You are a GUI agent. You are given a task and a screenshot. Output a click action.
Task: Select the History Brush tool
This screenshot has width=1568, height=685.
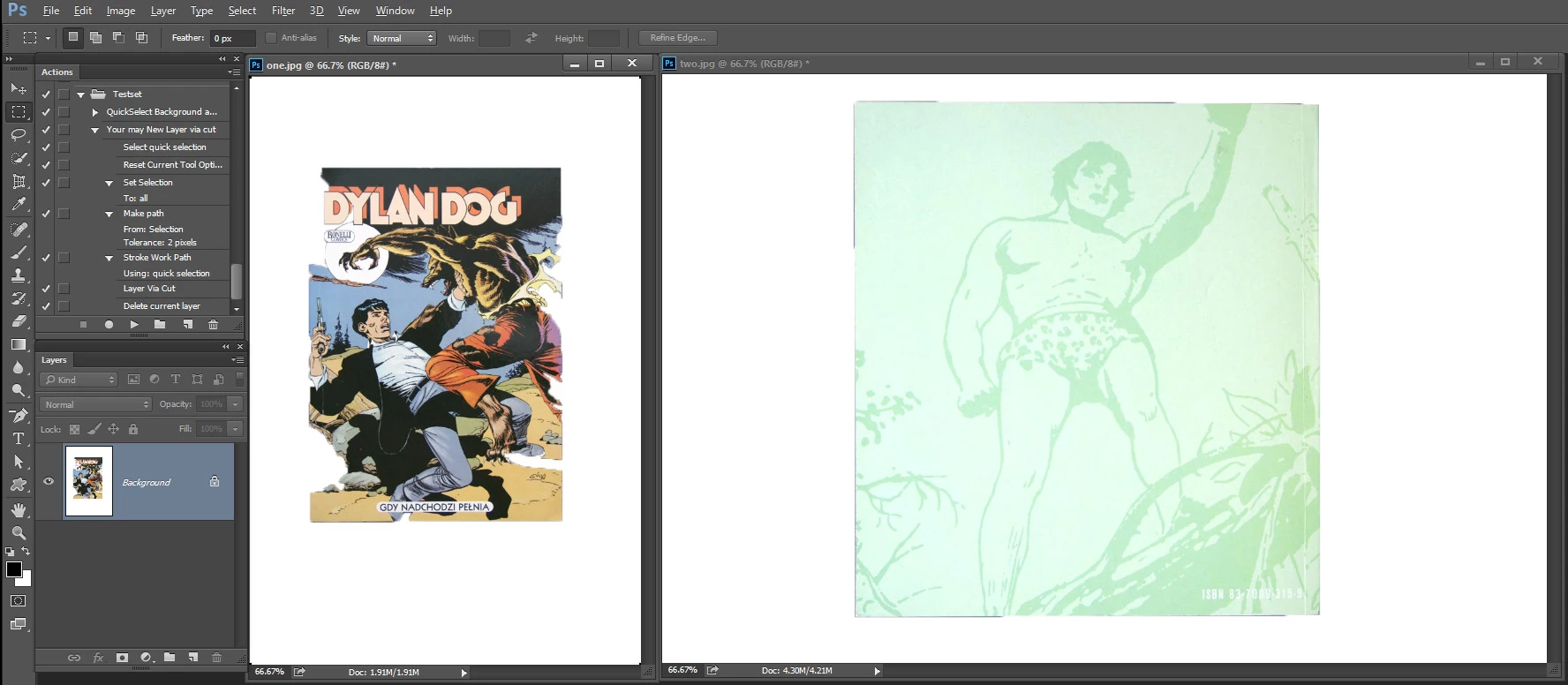18,298
